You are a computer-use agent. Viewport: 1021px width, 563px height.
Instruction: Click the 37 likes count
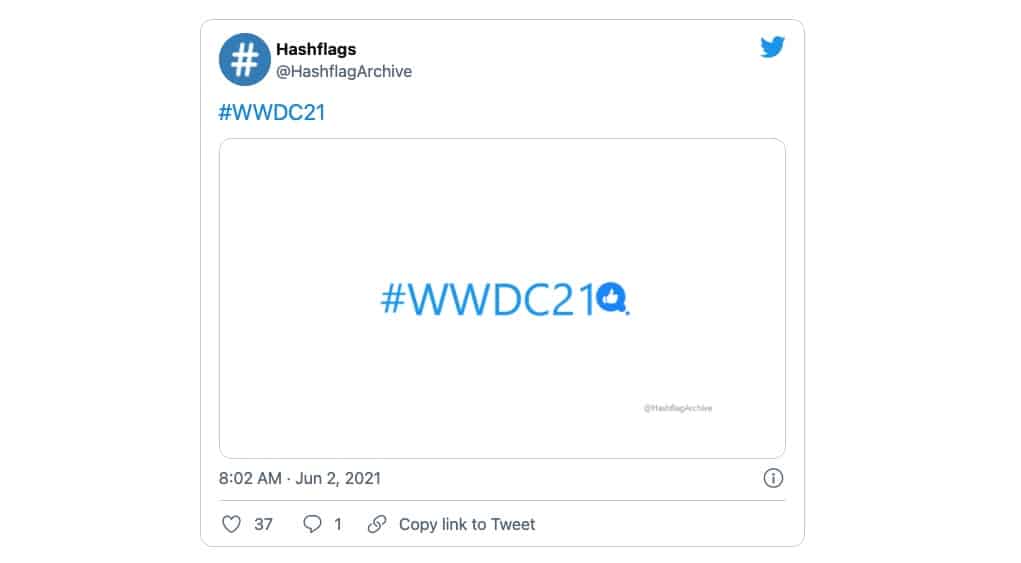click(263, 525)
